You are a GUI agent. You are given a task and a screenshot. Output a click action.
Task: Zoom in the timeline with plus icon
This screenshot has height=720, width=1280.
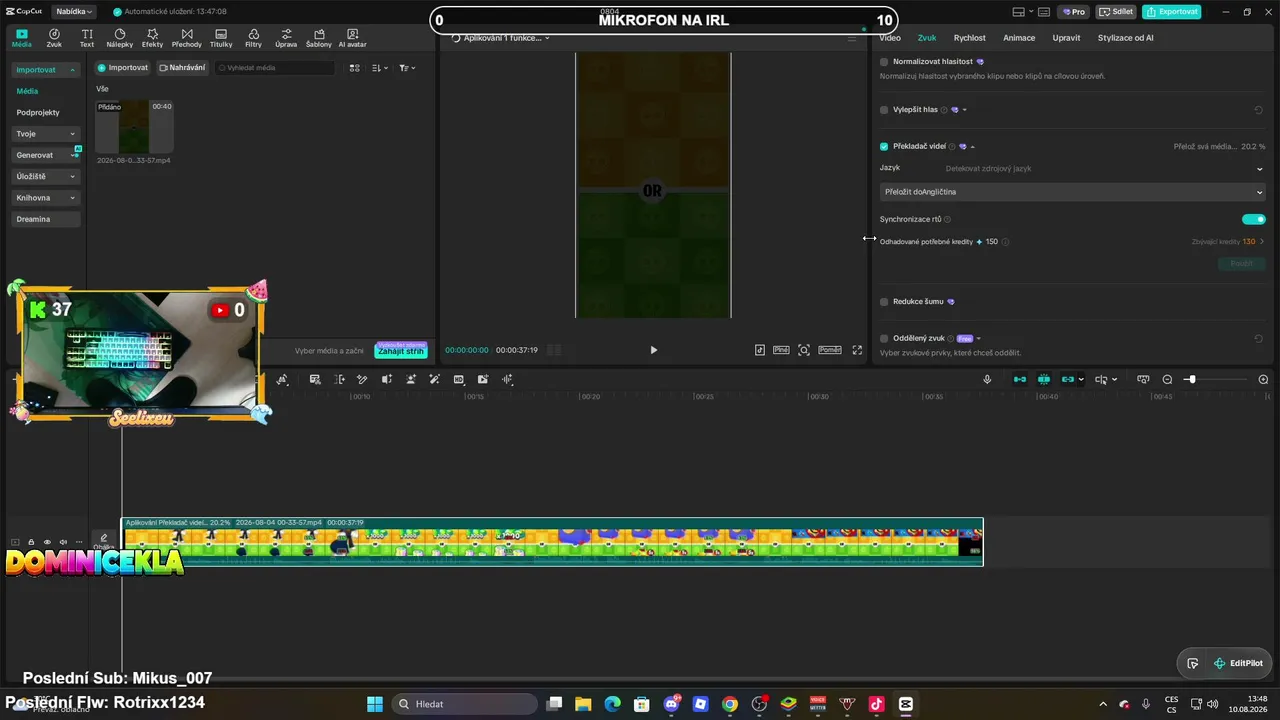[x=1263, y=379]
